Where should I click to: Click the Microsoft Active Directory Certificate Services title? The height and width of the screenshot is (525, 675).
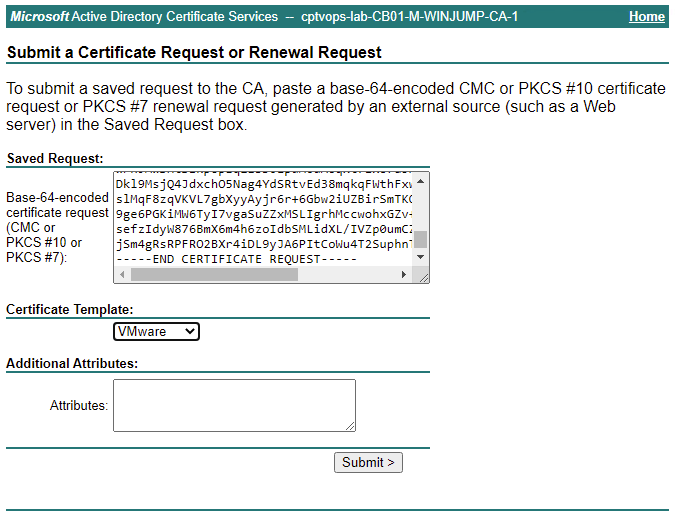point(144,17)
